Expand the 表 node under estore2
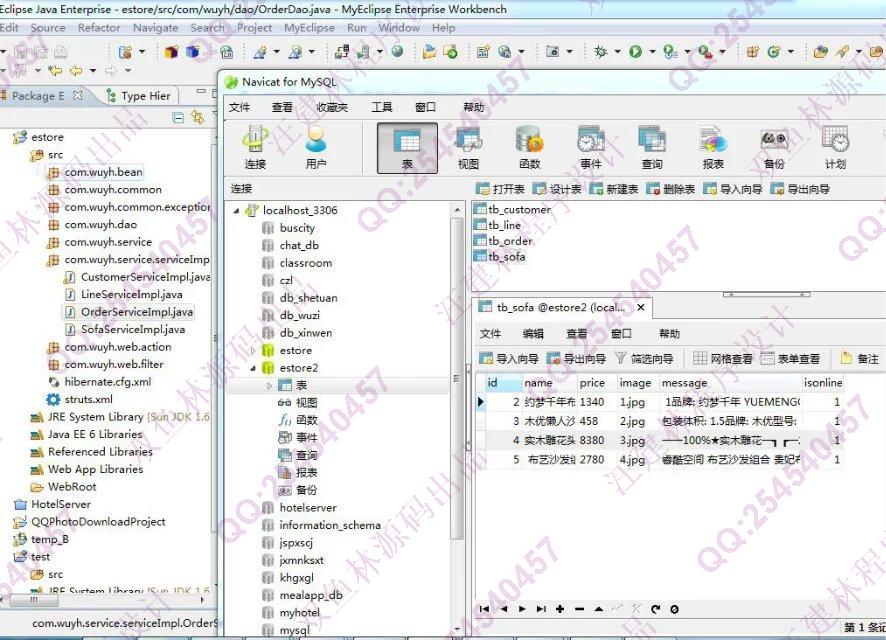The height and width of the screenshot is (640, 886). pyautogui.click(x=269, y=386)
